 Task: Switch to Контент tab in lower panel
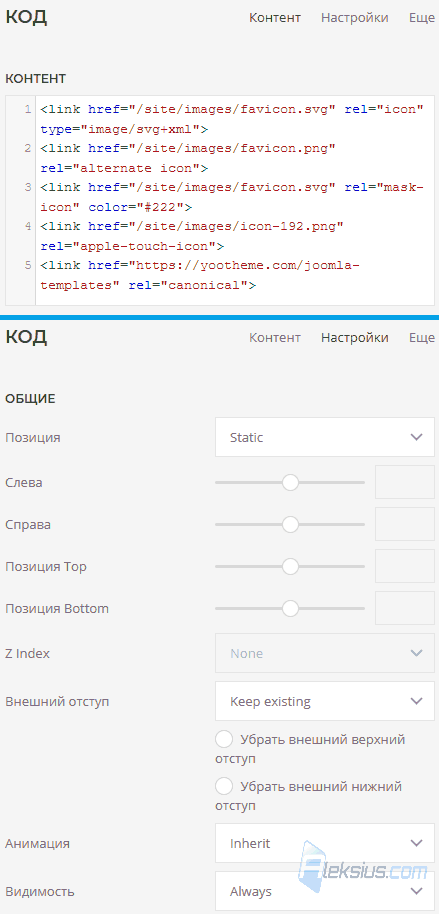click(x=275, y=338)
